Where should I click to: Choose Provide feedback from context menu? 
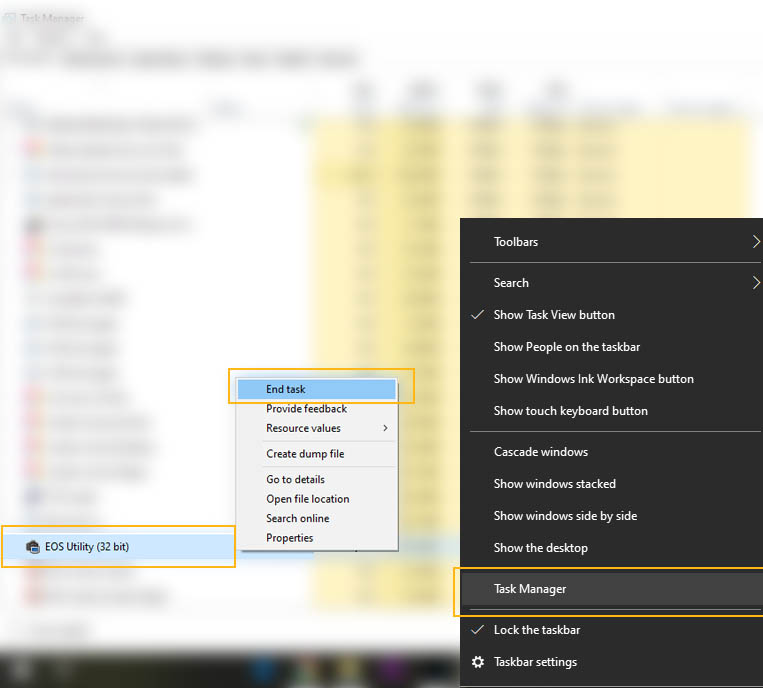[317, 409]
